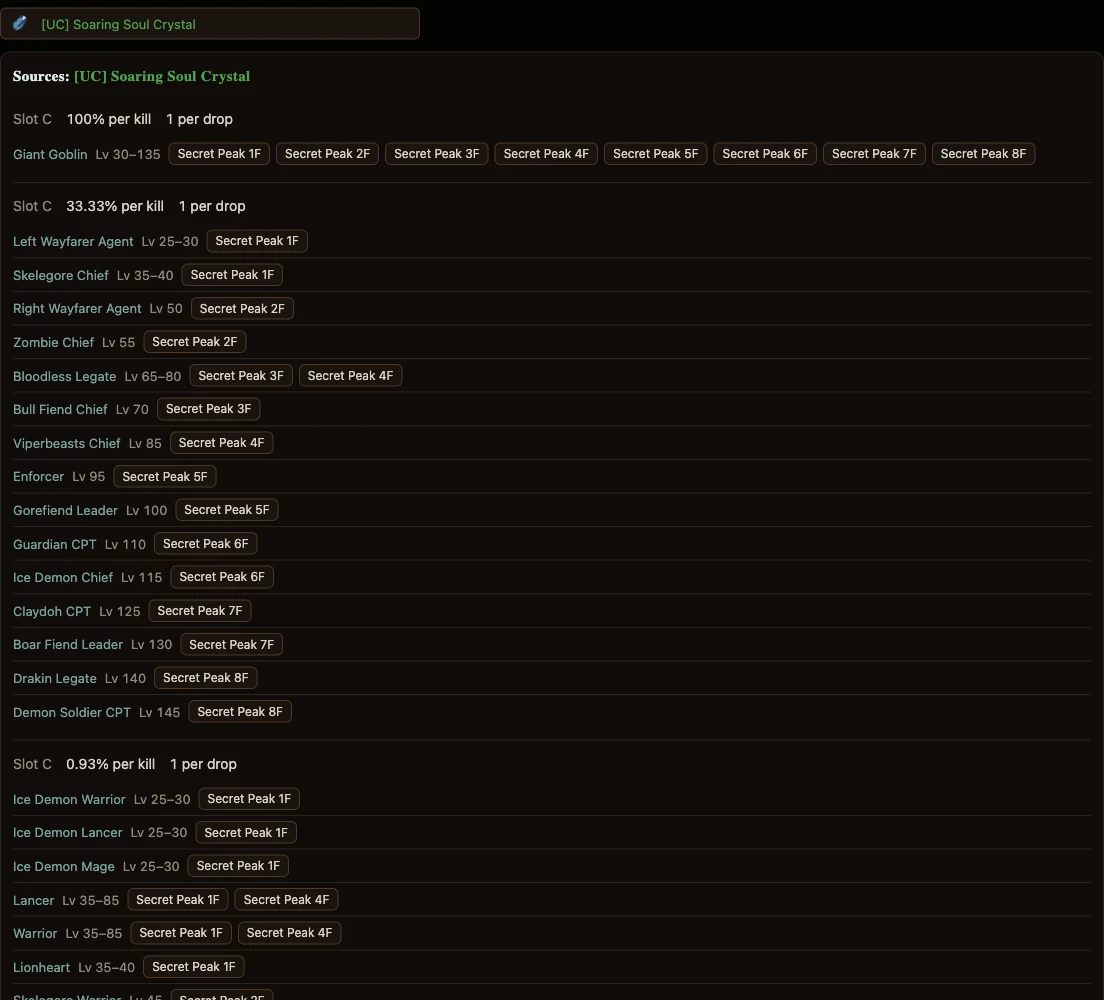Click Lancer's Secret Peak 4F tag
The image size is (1104, 1000).
(287, 899)
